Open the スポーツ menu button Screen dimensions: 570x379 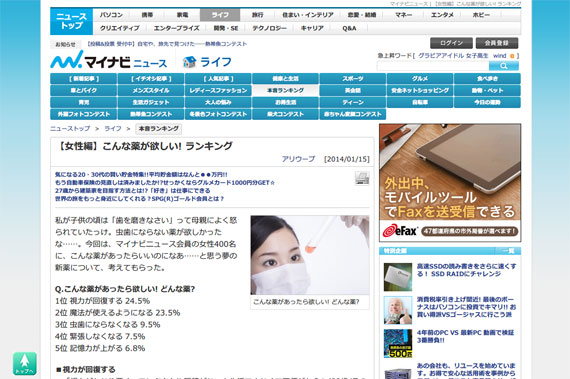(x=353, y=78)
